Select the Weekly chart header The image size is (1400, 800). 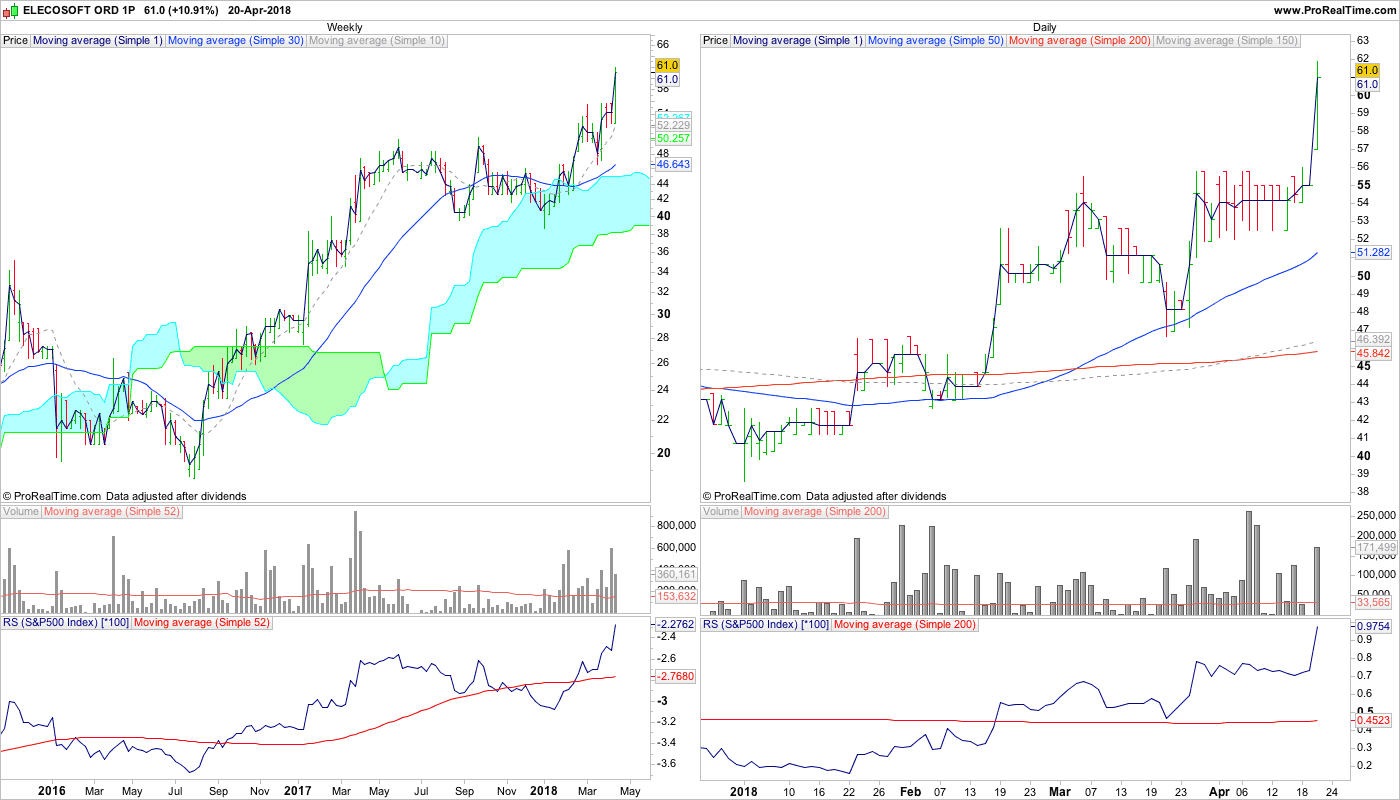[344, 28]
